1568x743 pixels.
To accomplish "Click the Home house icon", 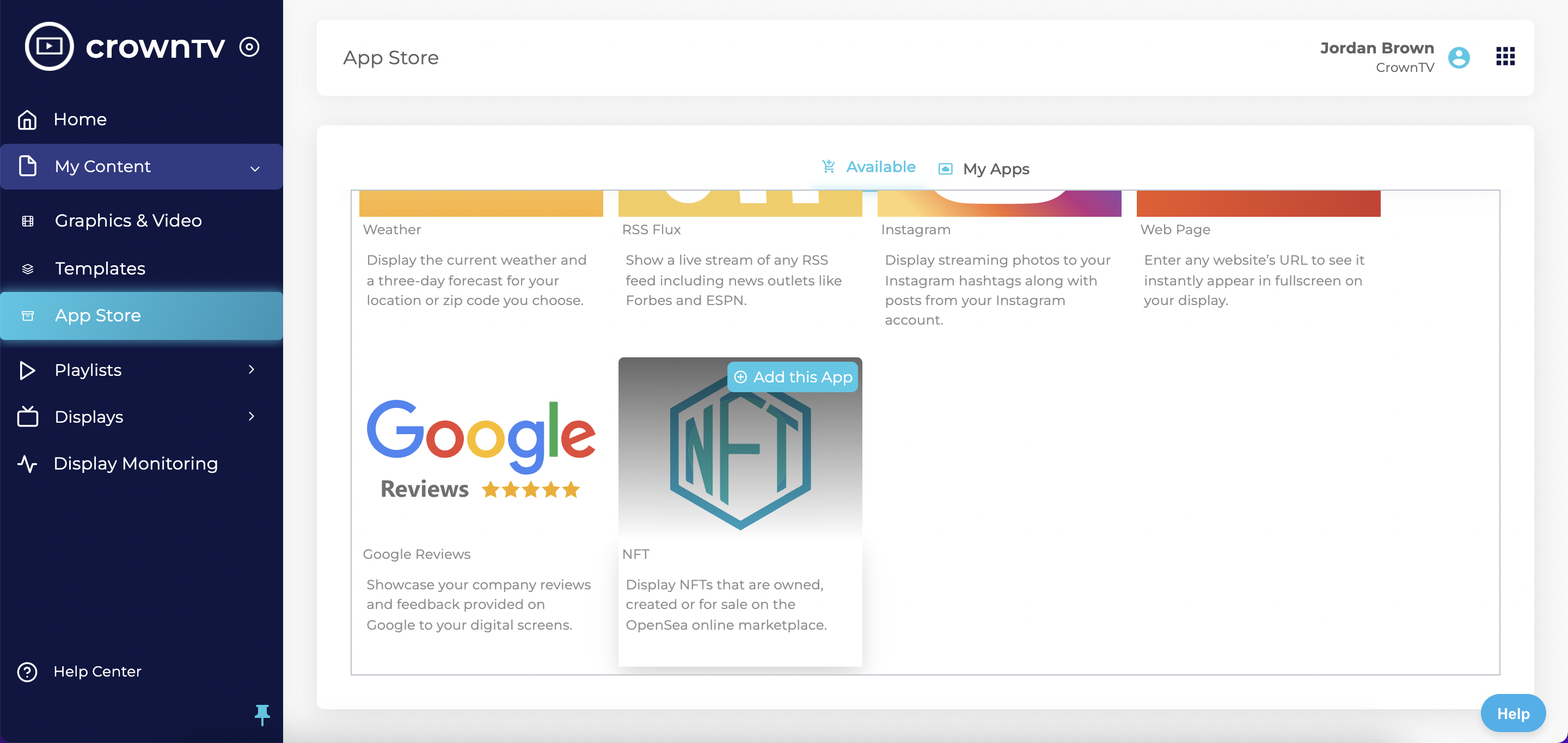I will pyautogui.click(x=27, y=119).
